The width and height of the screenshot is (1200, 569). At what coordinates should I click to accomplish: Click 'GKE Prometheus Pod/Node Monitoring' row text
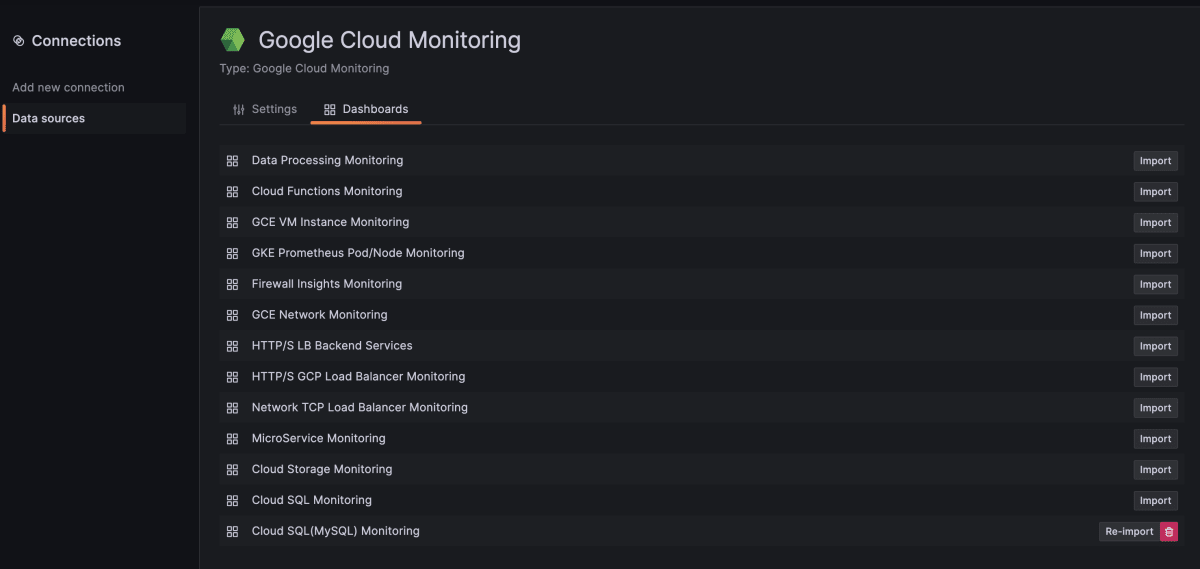pyautogui.click(x=358, y=253)
